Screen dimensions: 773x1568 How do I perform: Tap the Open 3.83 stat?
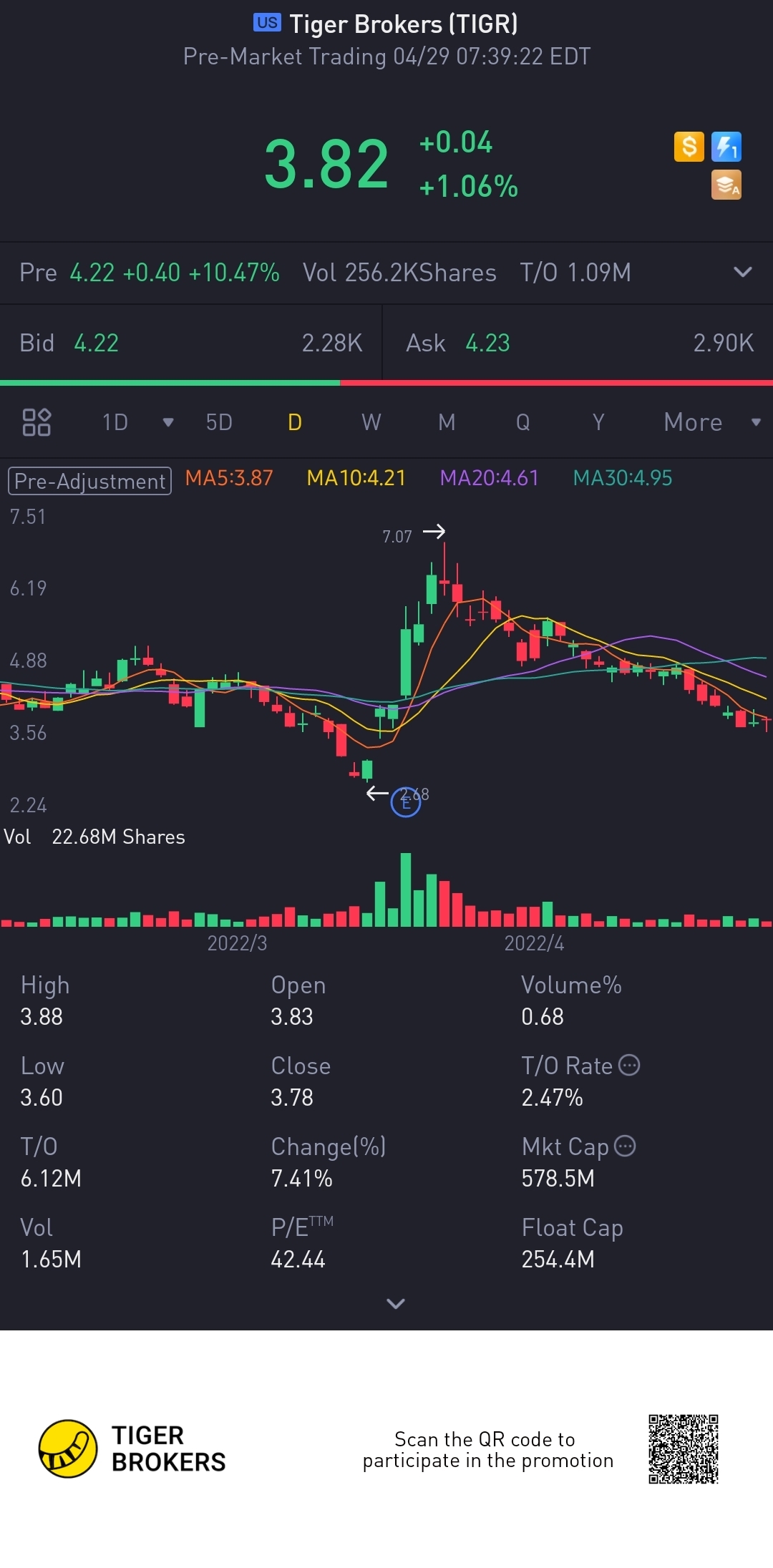(298, 1000)
